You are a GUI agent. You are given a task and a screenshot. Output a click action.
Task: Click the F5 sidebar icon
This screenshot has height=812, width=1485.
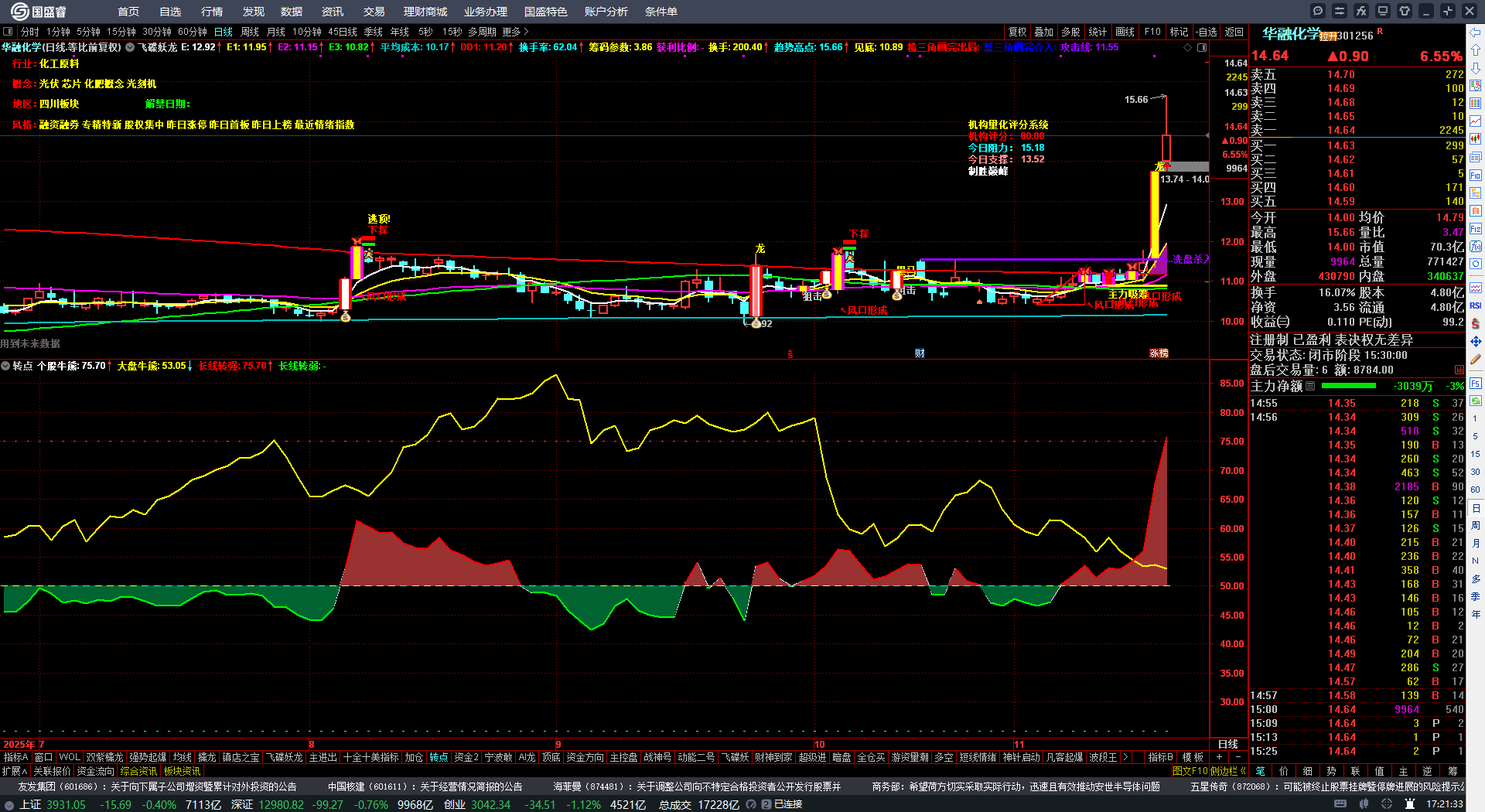pyautogui.click(x=1476, y=383)
